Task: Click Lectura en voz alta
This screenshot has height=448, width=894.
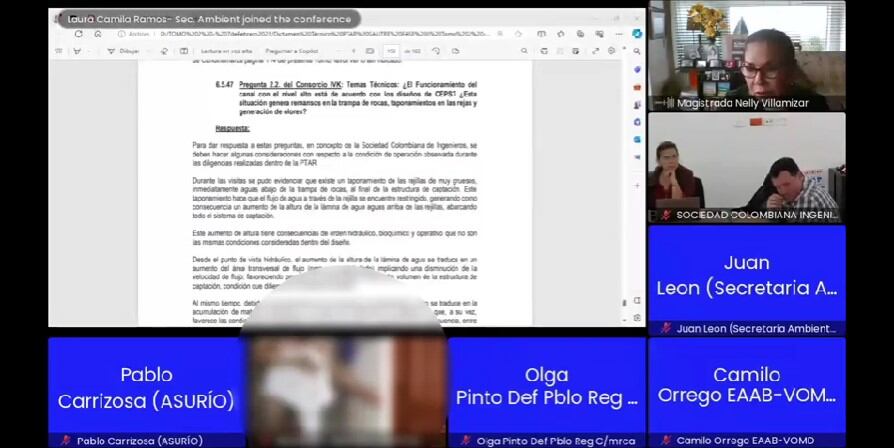Action: tap(226, 51)
